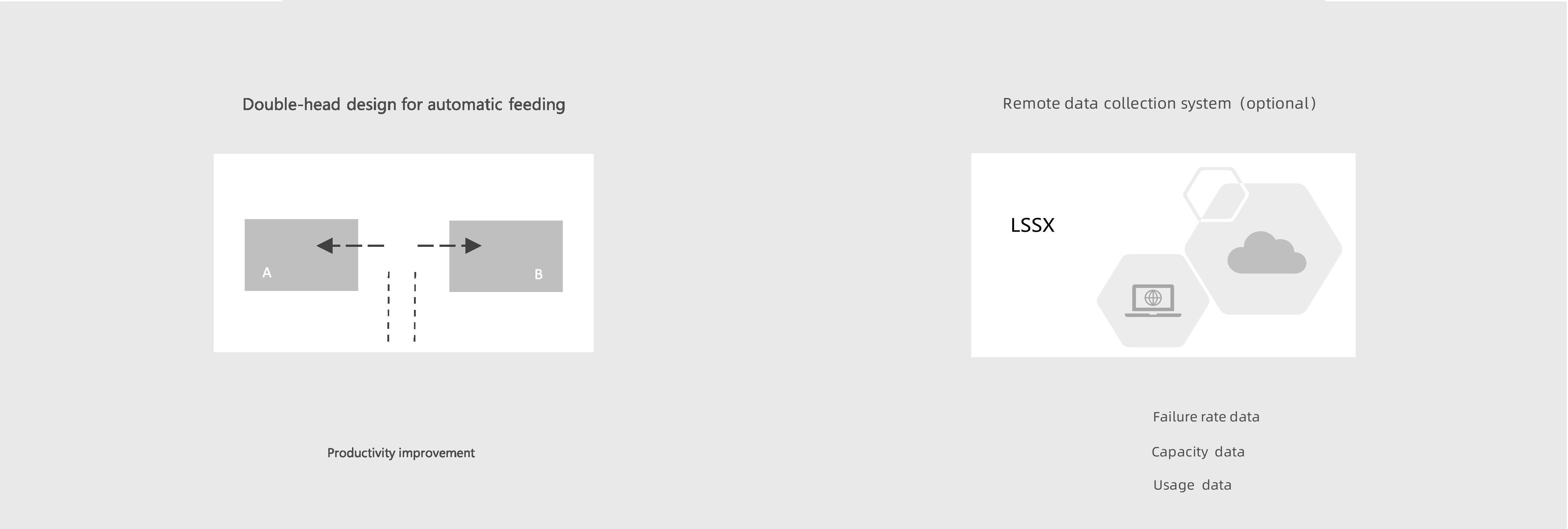This screenshot has width=1568, height=529.
Task: Click the letter A label
Action: (267, 273)
